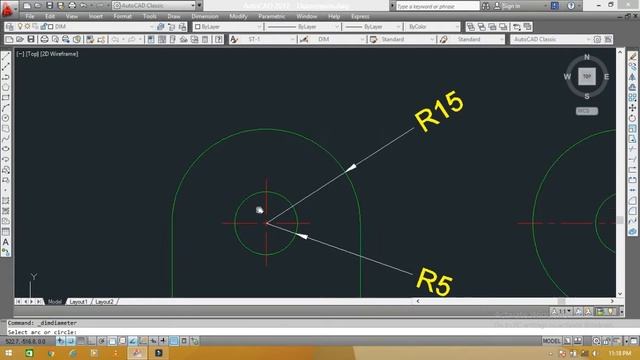Click Save in the Standard toolbar
Screen dimensions: 640x360
31,39
